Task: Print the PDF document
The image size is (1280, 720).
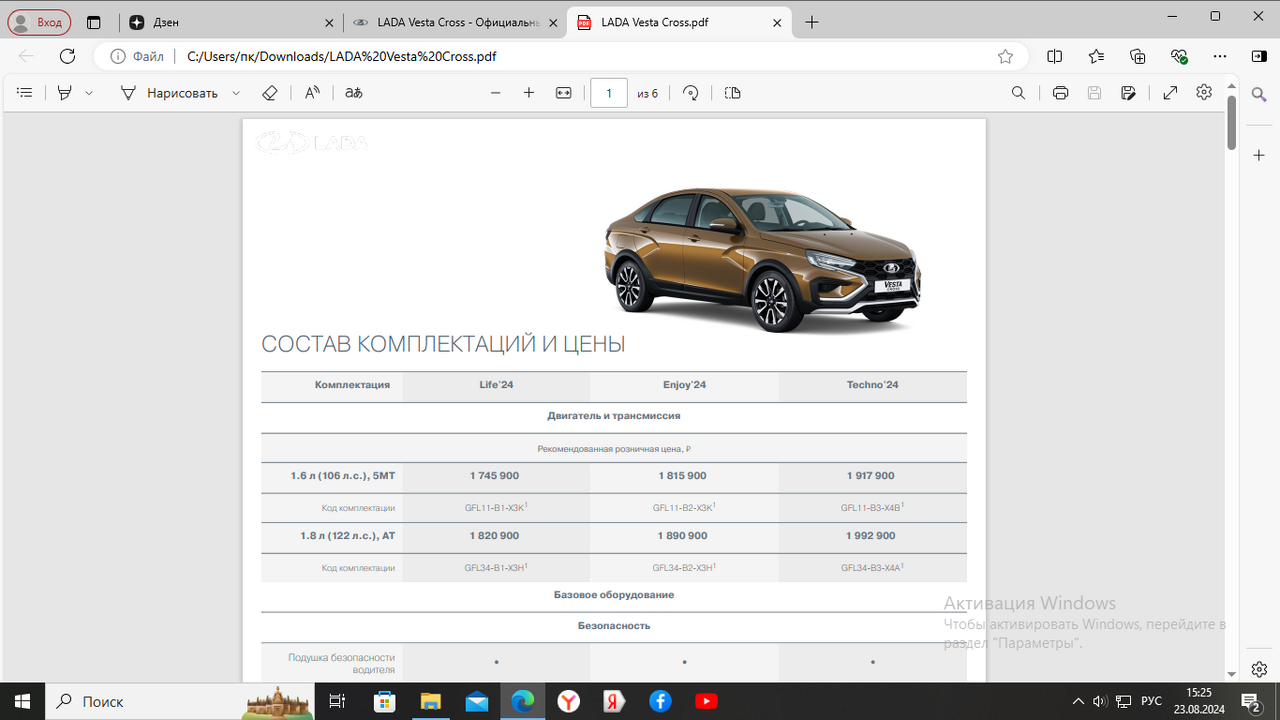Action: pos(1060,93)
